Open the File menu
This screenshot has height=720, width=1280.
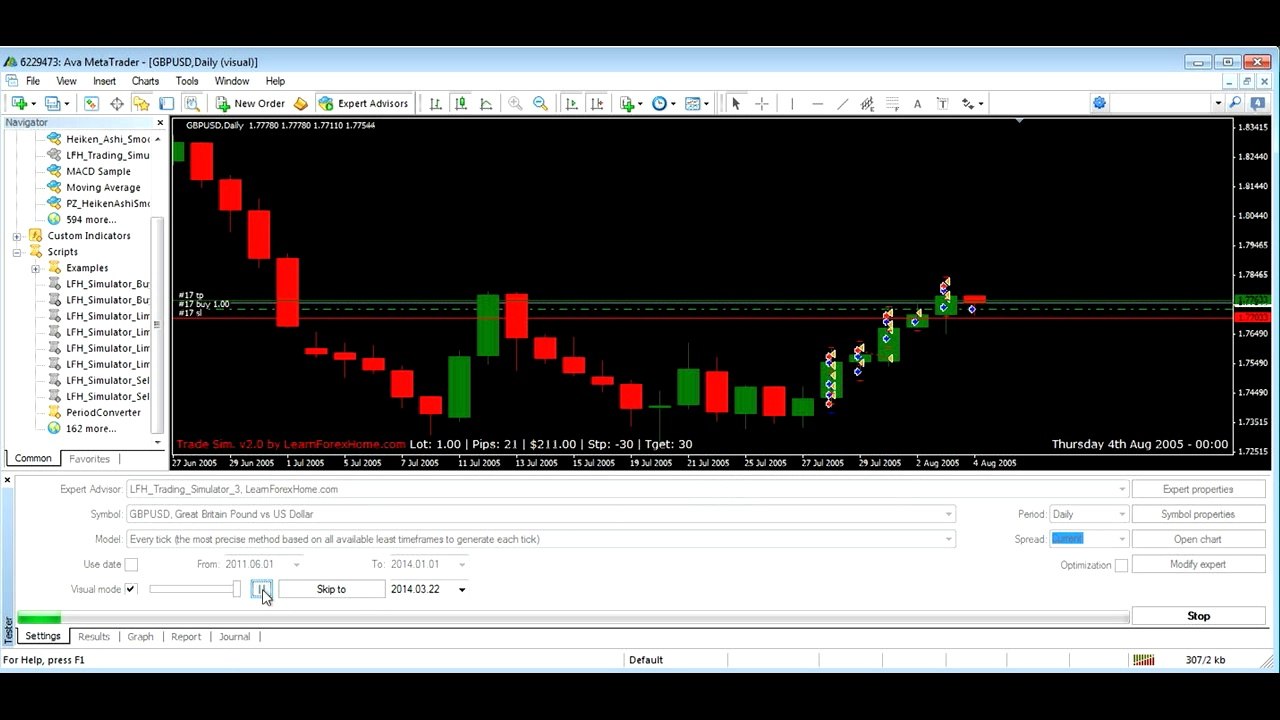pyautogui.click(x=33, y=81)
